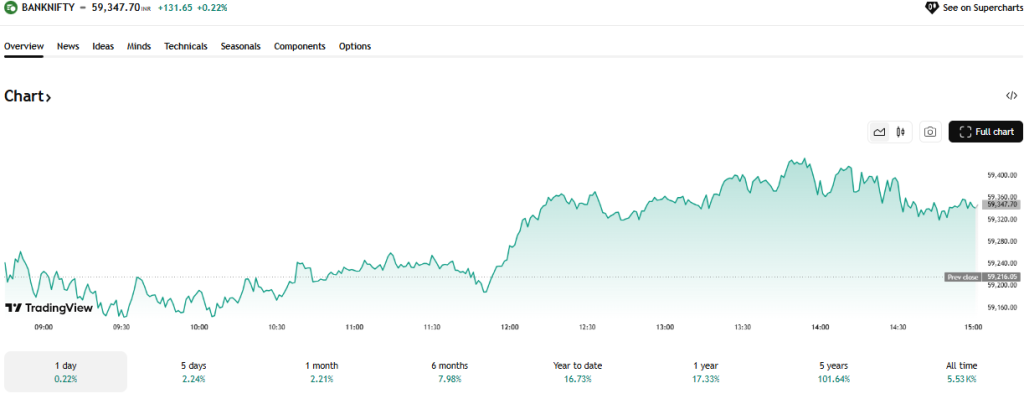Screen dimensions: 1024x404
Task: Click the 14:00 time axis label
Action: coord(820,327)
